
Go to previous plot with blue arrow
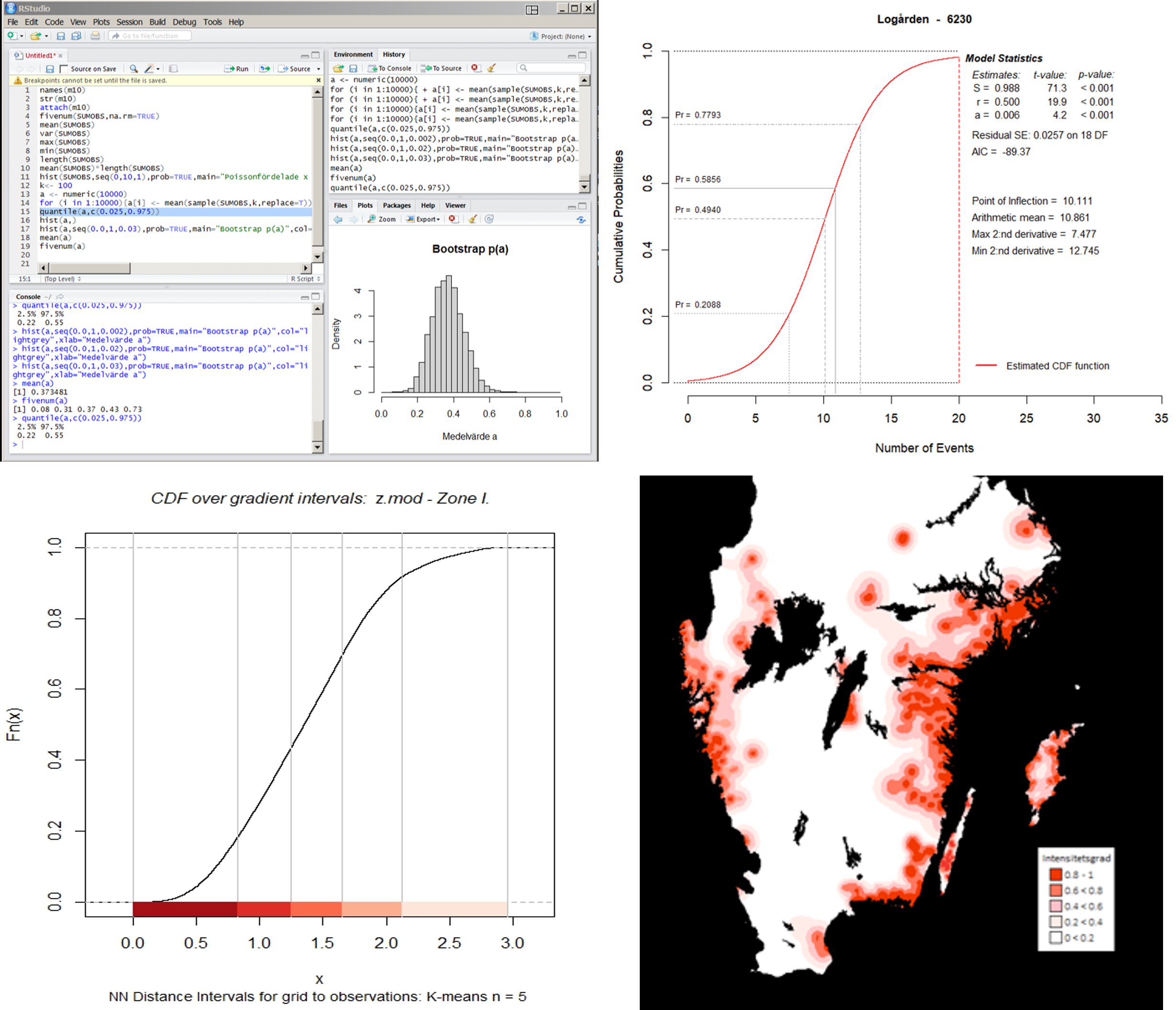click(338, 219)
